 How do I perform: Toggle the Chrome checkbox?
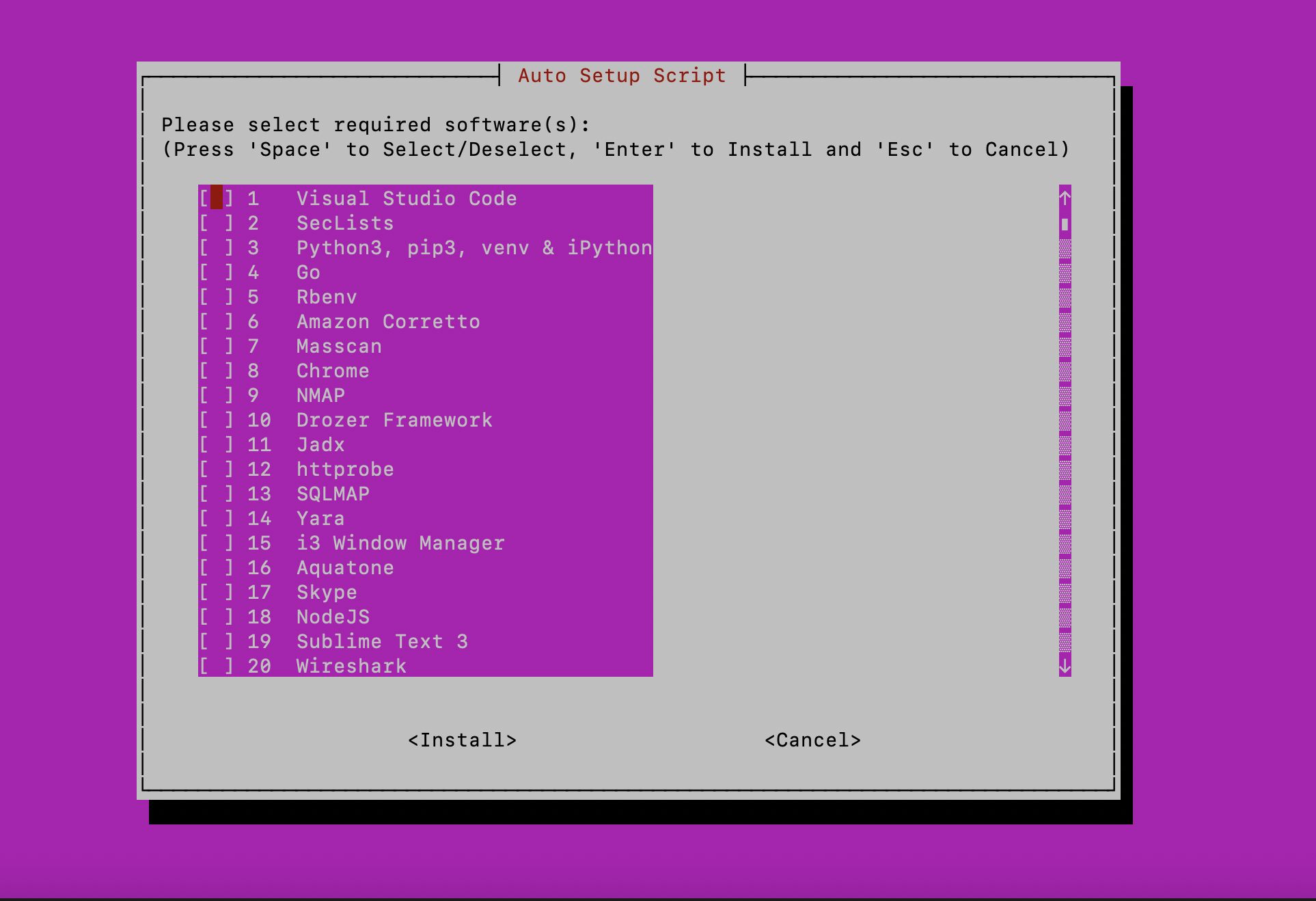coord(217,371)
